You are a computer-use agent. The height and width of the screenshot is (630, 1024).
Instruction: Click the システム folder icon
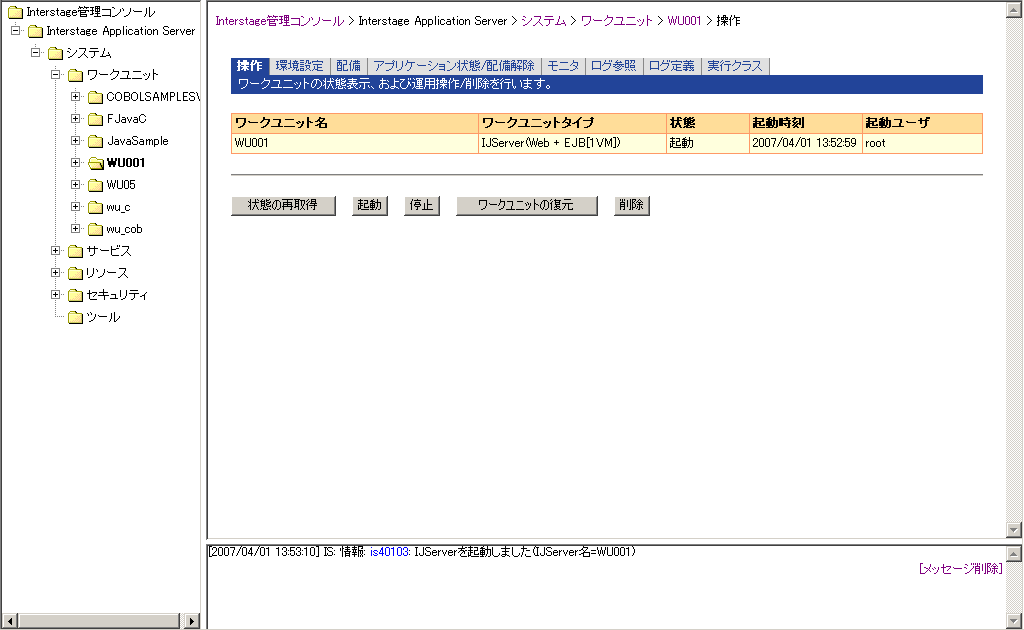pos(56,53)
